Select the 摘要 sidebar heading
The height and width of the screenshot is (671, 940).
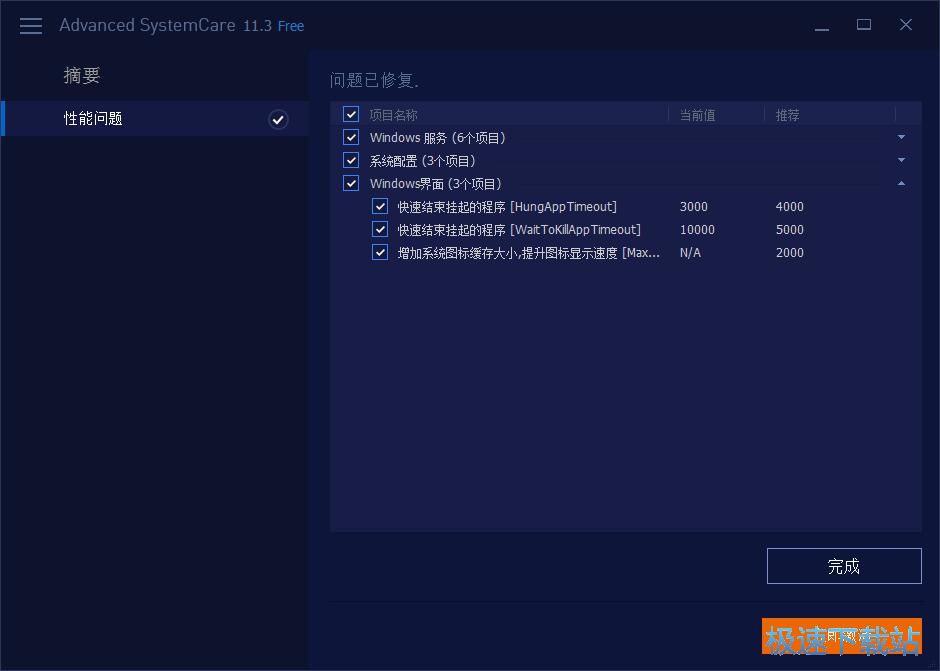click(x=82, y=75)
